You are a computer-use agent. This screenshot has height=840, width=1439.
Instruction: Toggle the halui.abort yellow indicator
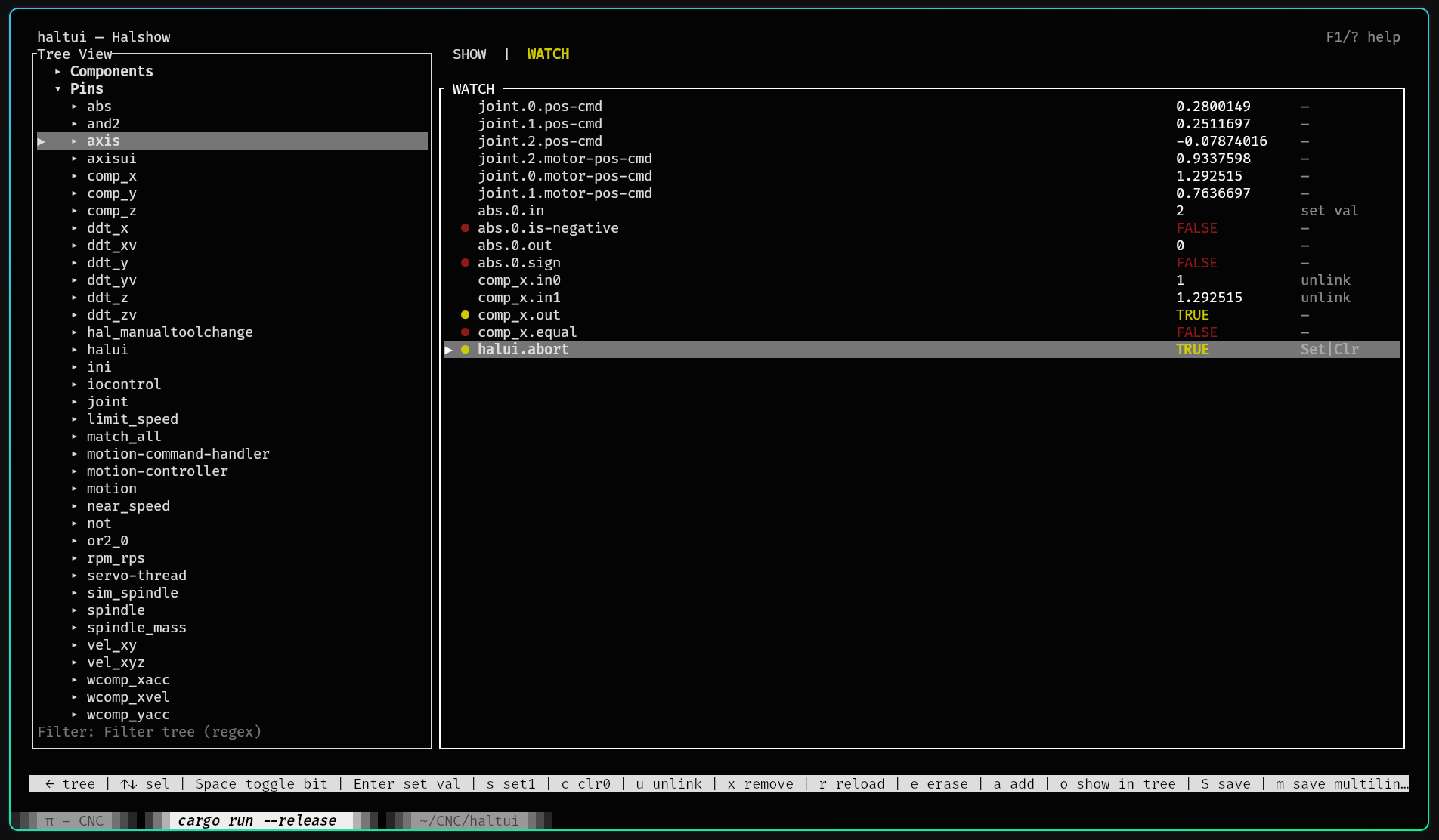pyautogui.click(x=465, y=350)
